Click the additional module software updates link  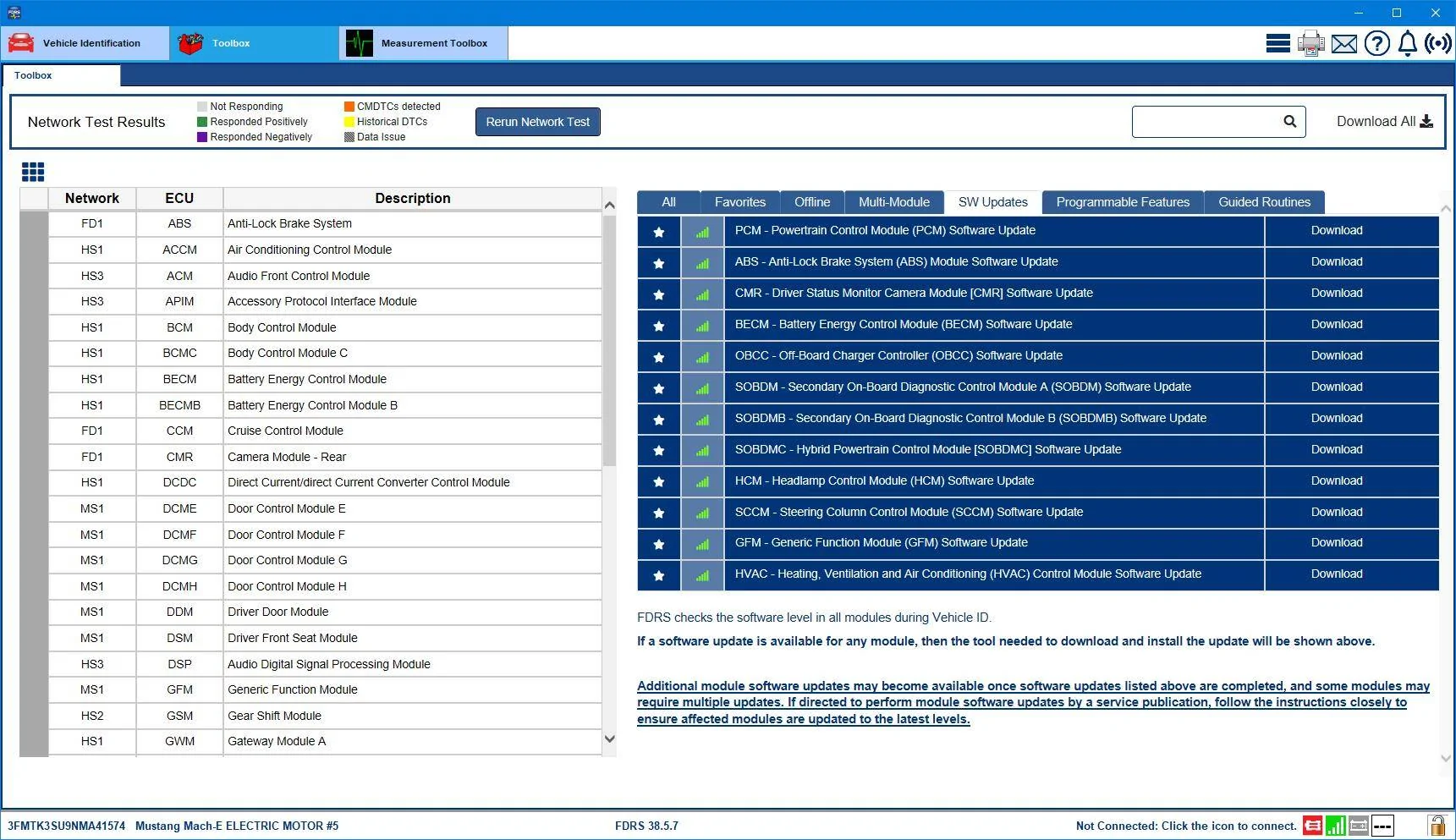pos(1033,702)
